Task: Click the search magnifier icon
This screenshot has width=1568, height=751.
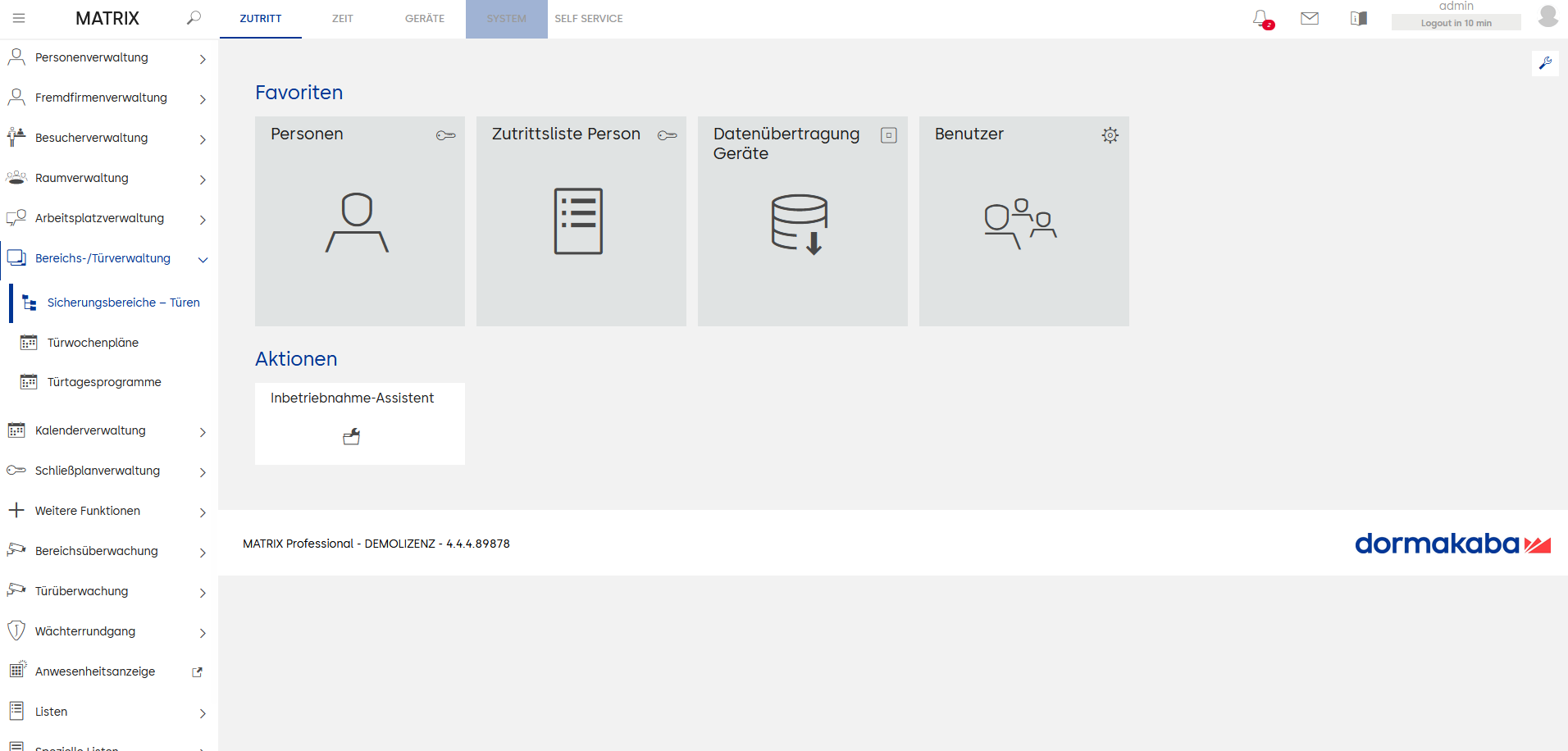Action: coord(194,18)
